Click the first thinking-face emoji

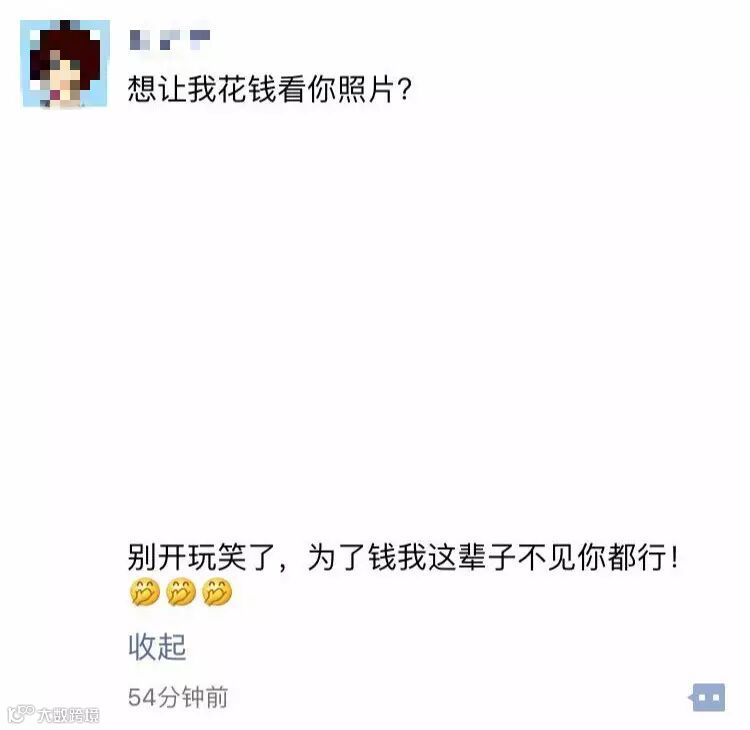click(x=144, y=592)
